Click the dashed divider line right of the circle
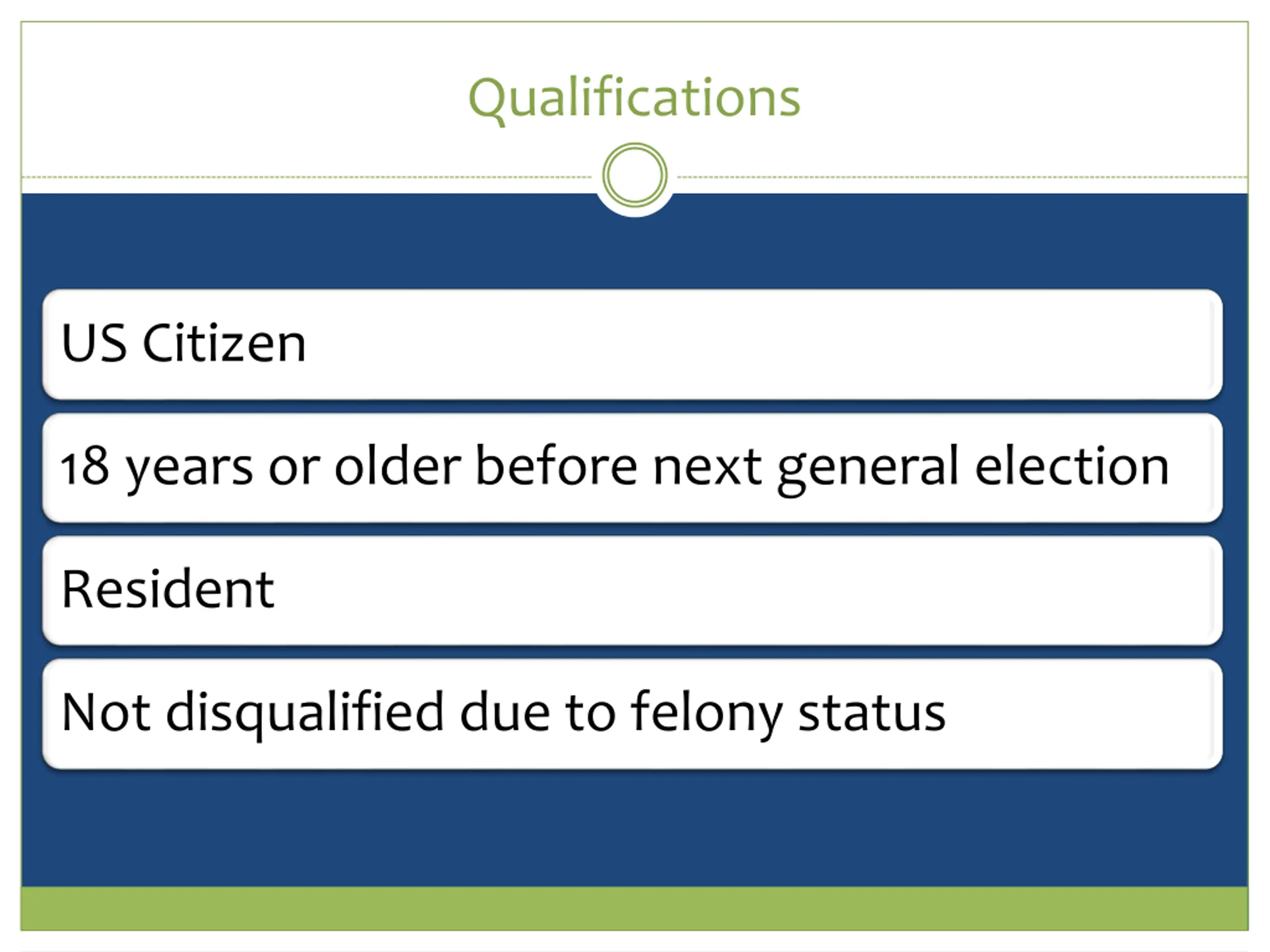The image size is (1270, 952). point(963,177)
